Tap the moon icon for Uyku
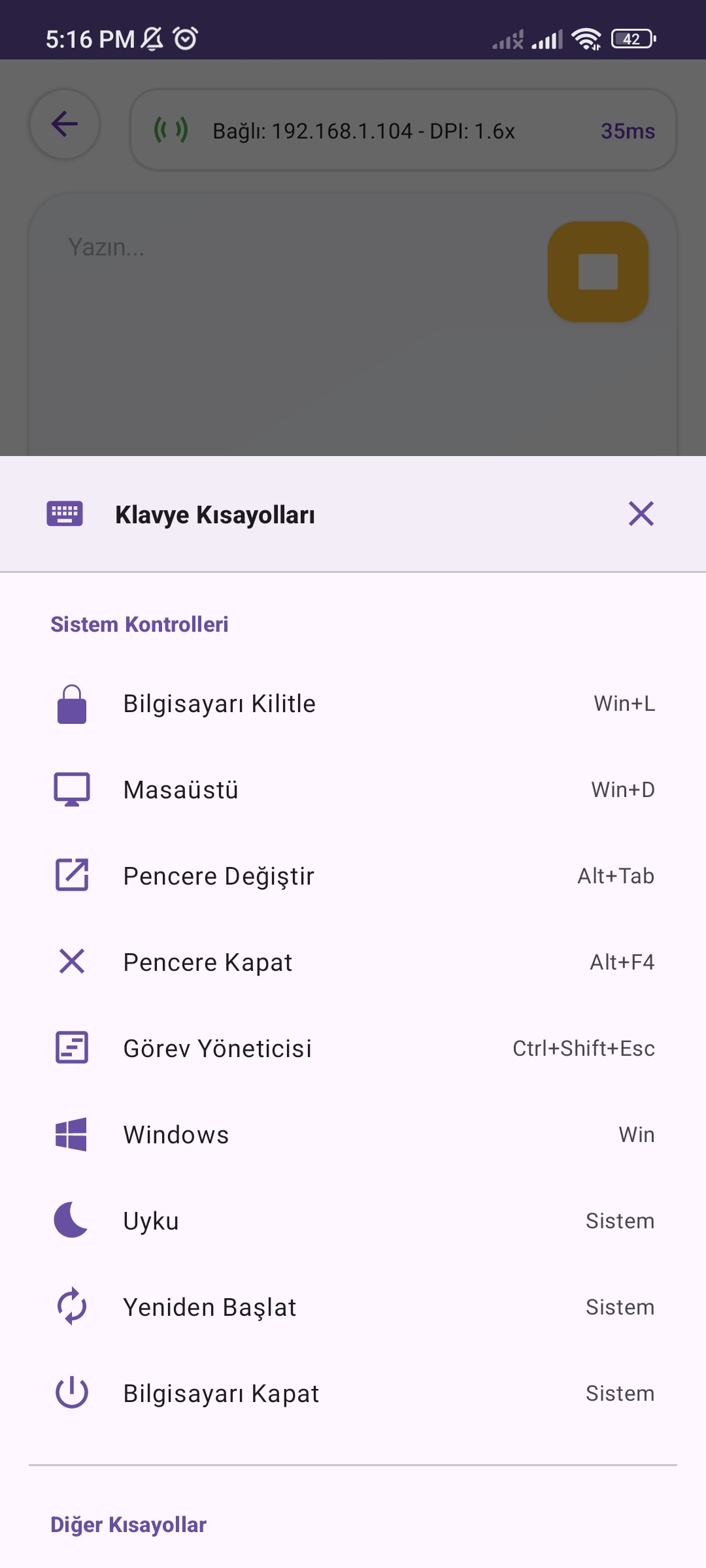706x1568 pixels. (72, 1220)
